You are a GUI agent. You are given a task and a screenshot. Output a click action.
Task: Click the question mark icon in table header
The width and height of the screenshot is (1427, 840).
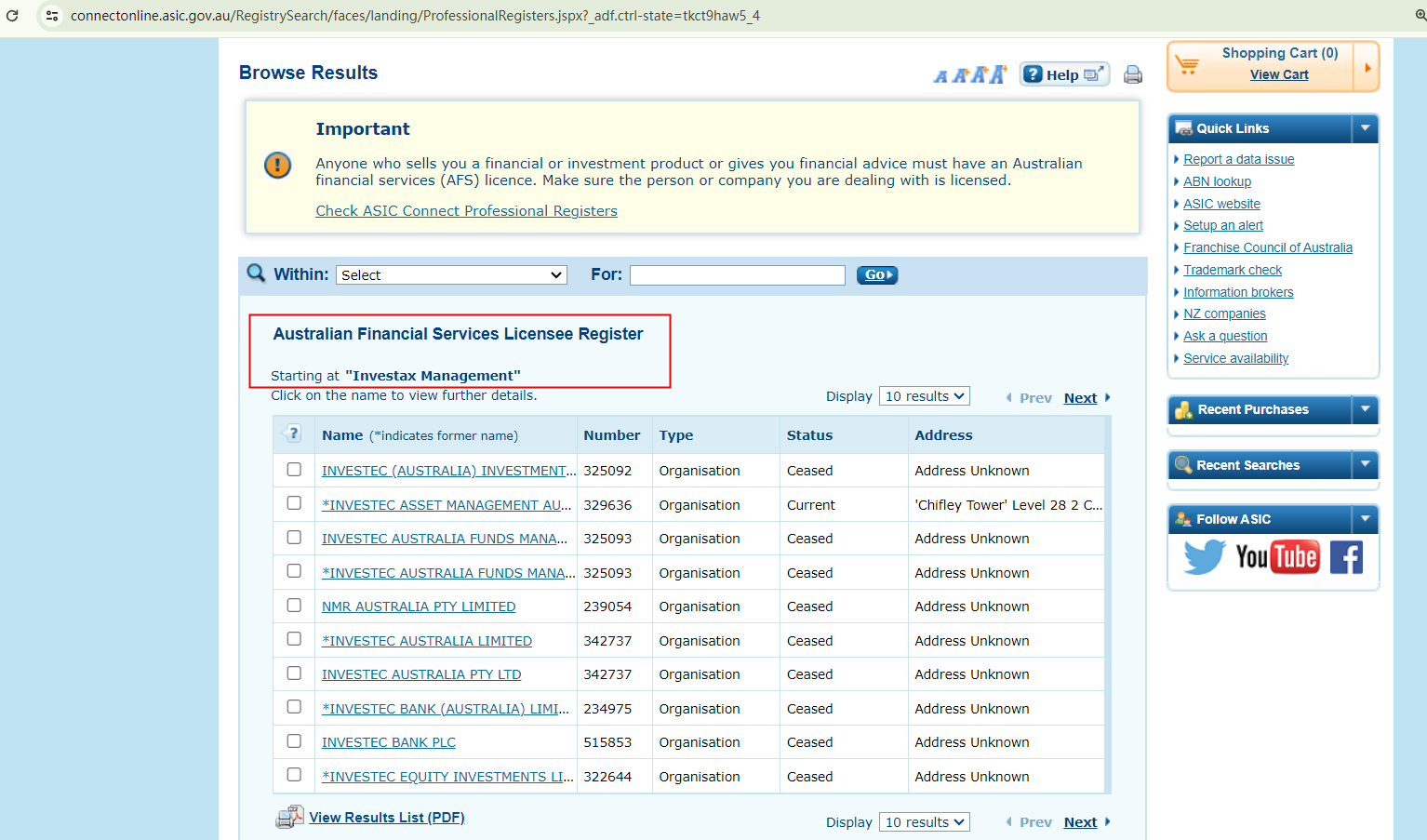(293, 433)
